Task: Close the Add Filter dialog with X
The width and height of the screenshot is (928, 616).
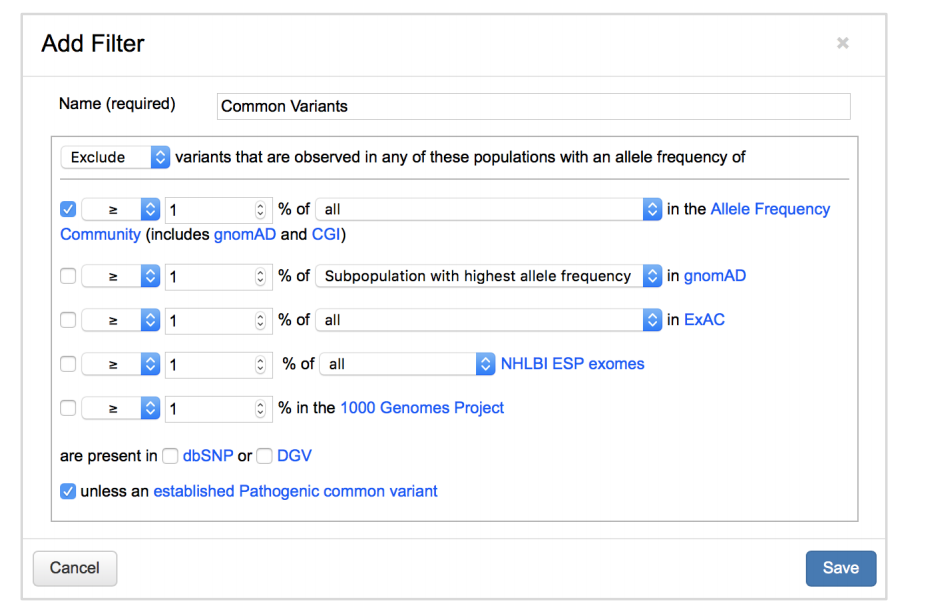Action: [843, 43]
